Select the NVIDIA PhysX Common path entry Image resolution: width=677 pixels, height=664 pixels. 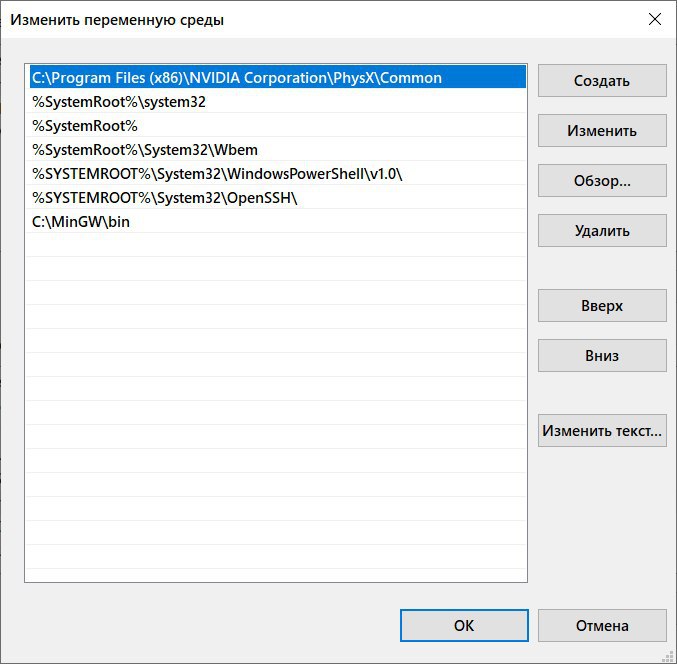click(x=237, y=77)
